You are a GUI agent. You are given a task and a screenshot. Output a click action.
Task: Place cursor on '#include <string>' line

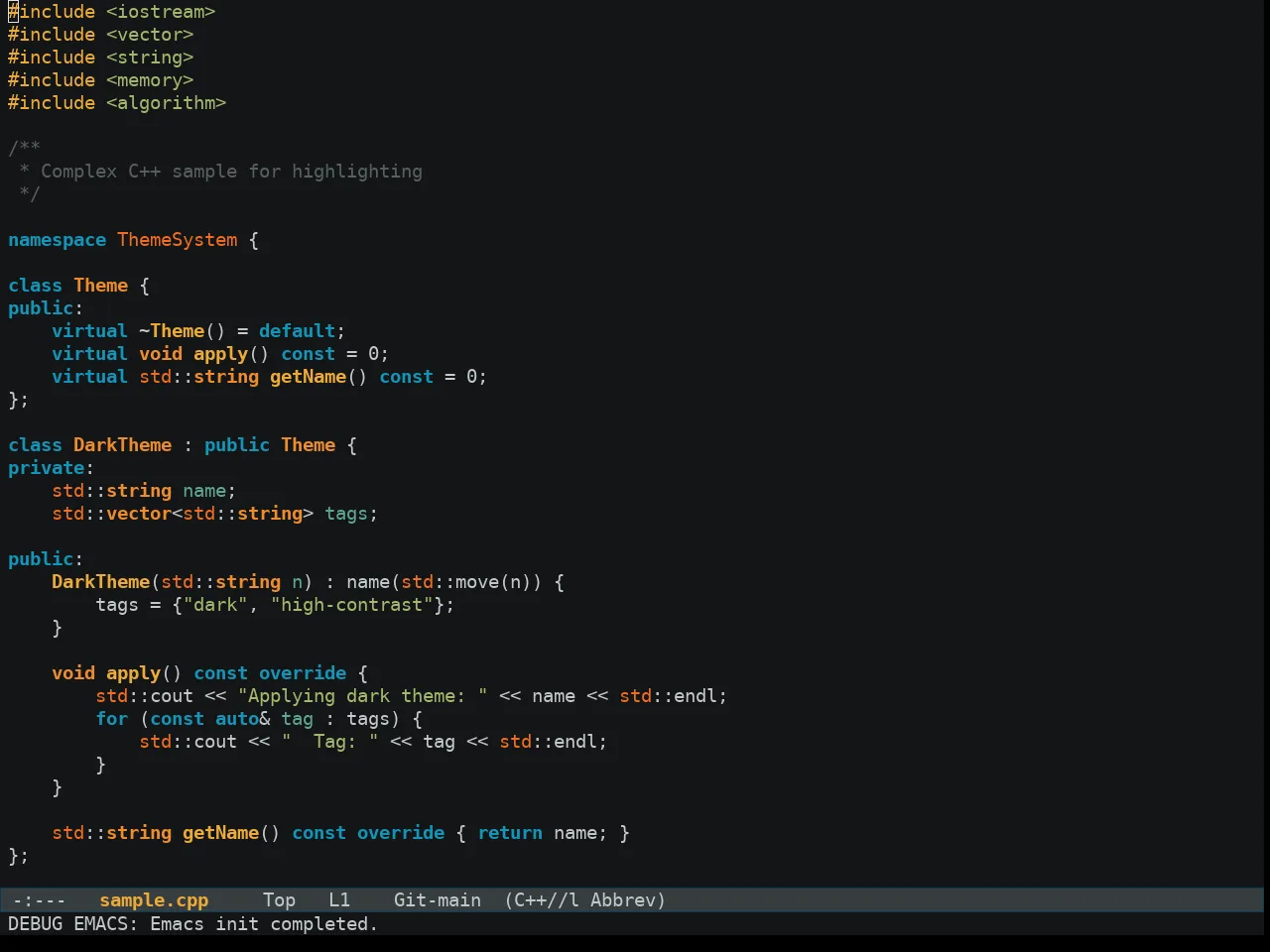coord(101,58)
